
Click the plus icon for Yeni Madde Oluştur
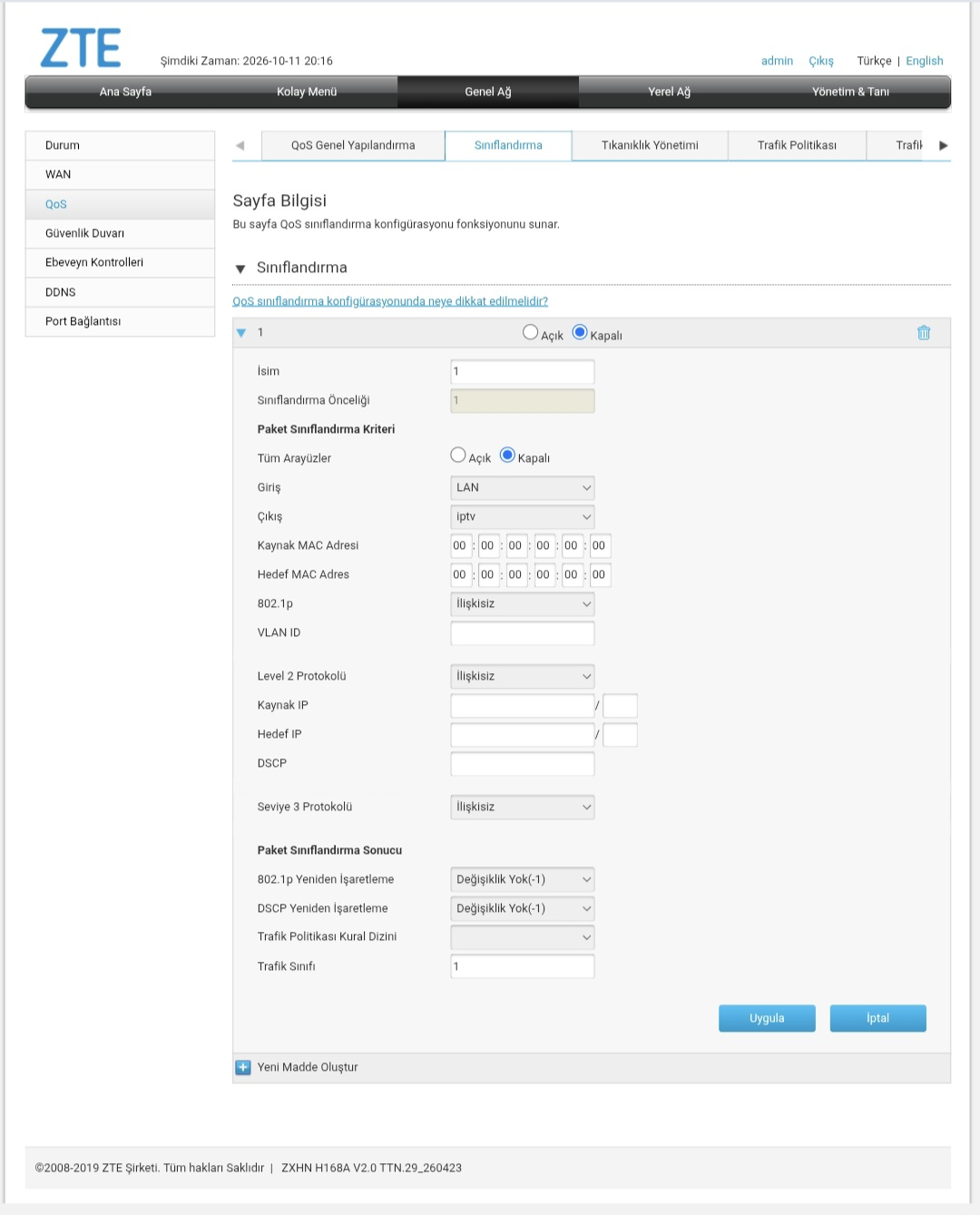coord(243,1068)
